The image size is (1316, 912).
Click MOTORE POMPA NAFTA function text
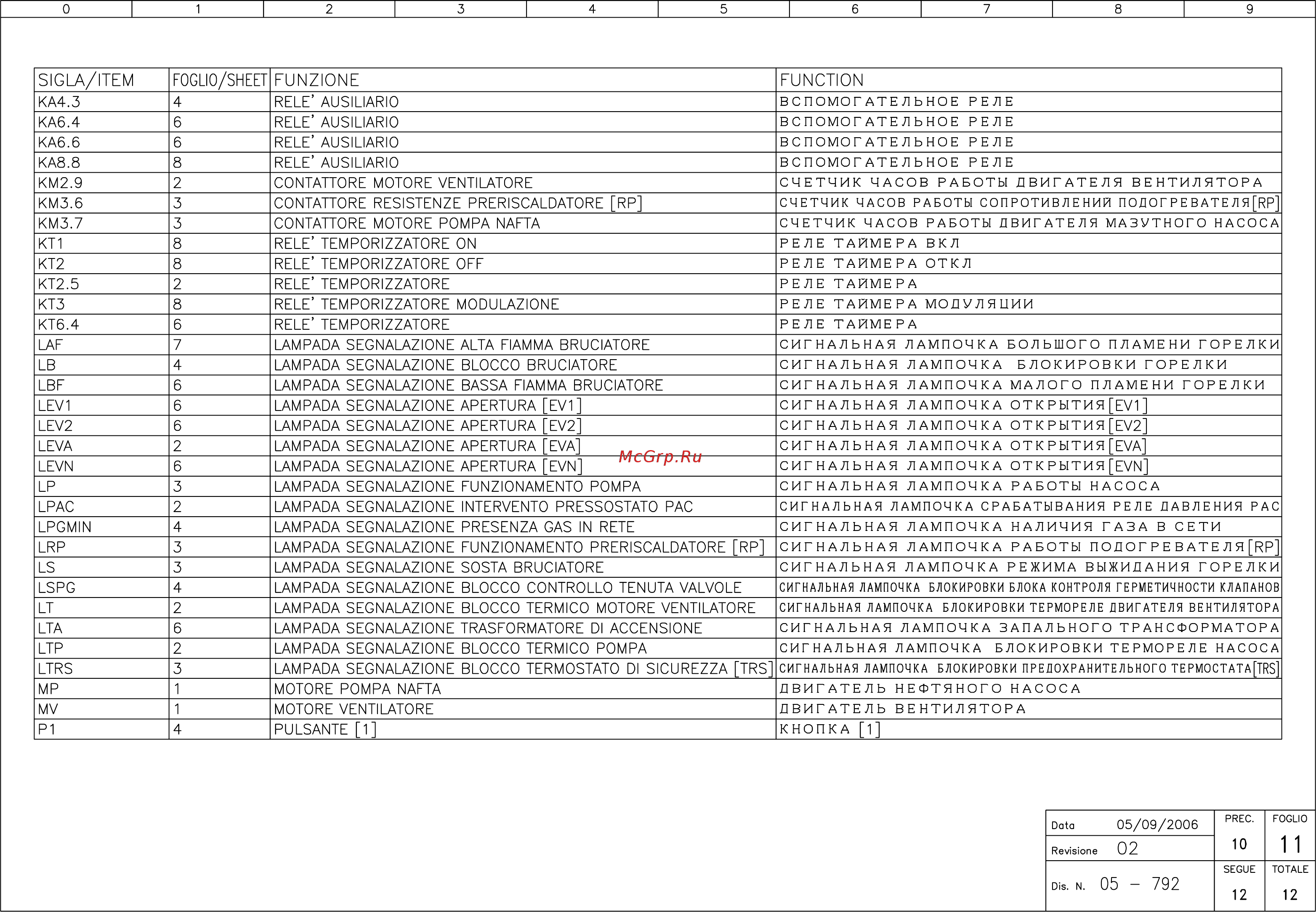coord(358,689)
